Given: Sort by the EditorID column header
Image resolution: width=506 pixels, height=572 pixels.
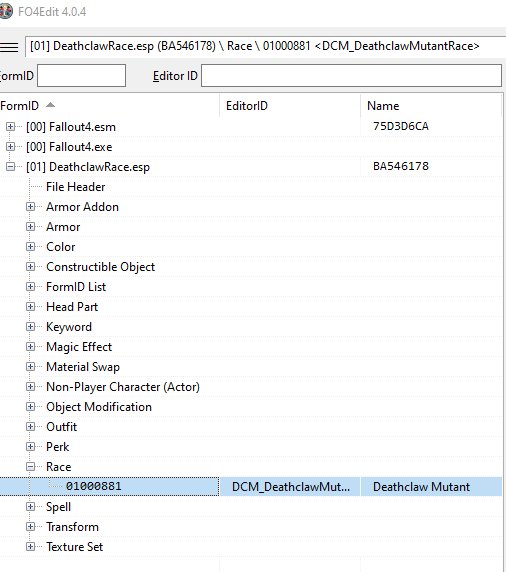Looking at the screenshot, I should pos(290,106).
